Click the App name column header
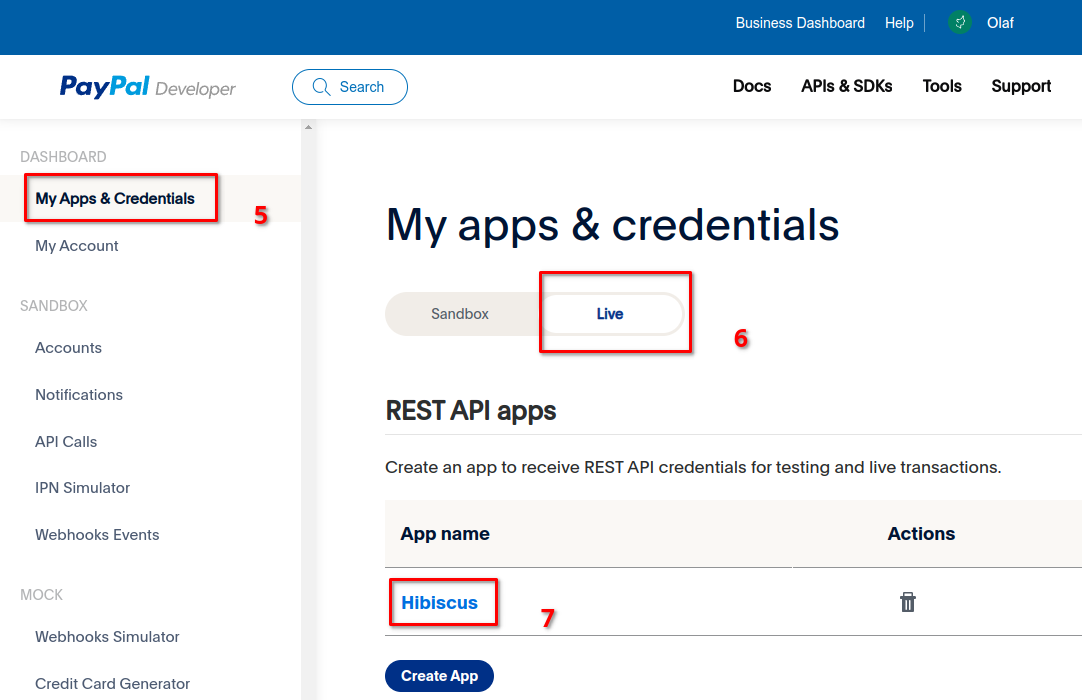This screenshot has width=1082, height=700. [445, 534]
